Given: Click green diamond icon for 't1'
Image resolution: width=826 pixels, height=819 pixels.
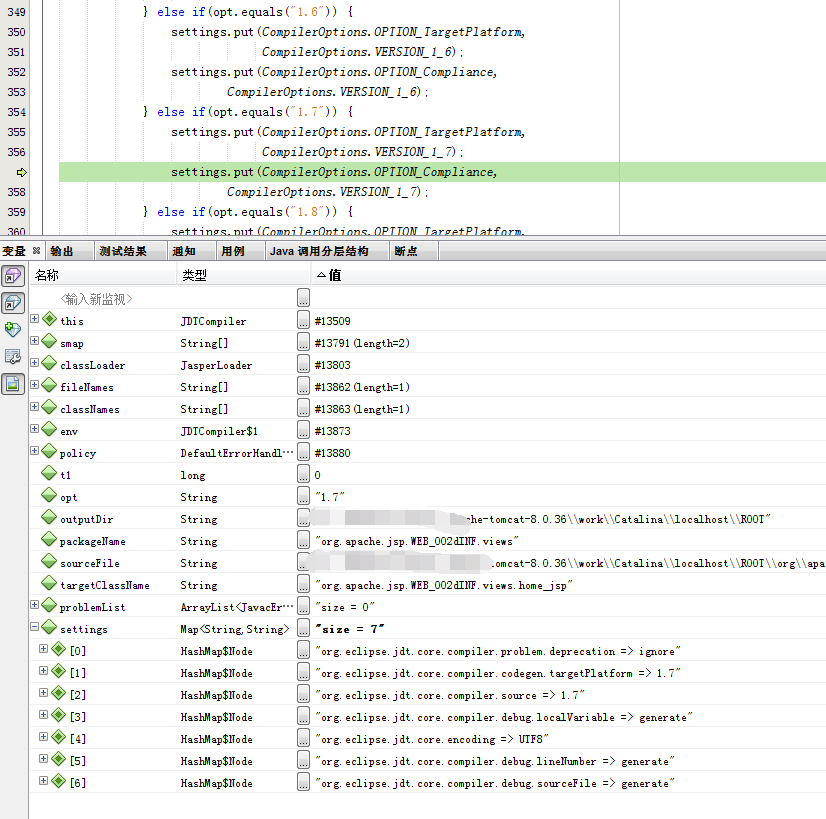Looking at the screenshot, I should pyautogui.click(x=50, y=473).
